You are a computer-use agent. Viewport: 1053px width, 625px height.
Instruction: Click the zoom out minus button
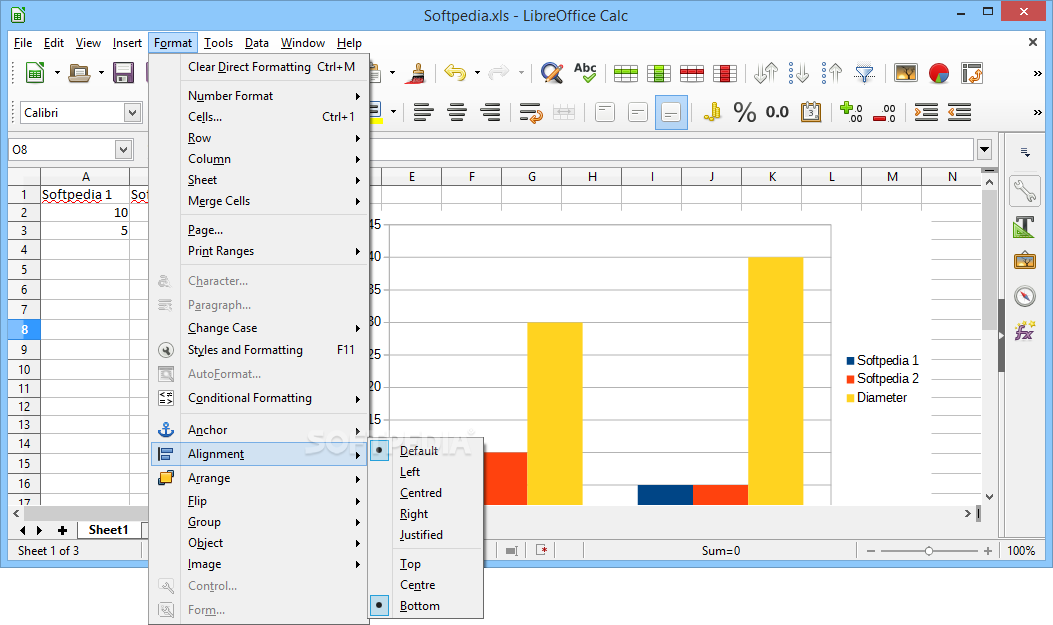pos(870,551)
